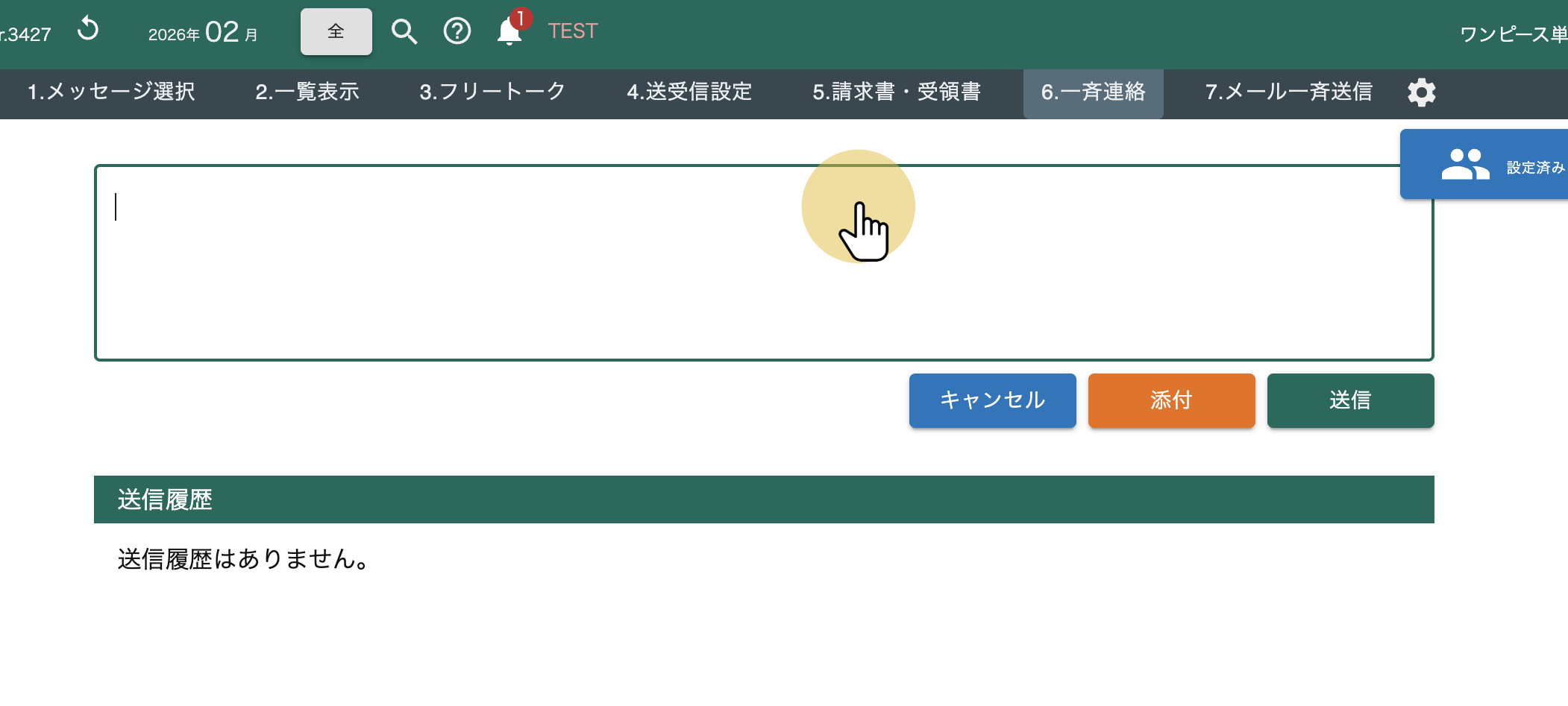Go to 2.一覧表示 tab
The height and width of the screenshot is (706, 1568).
[307, 92]
